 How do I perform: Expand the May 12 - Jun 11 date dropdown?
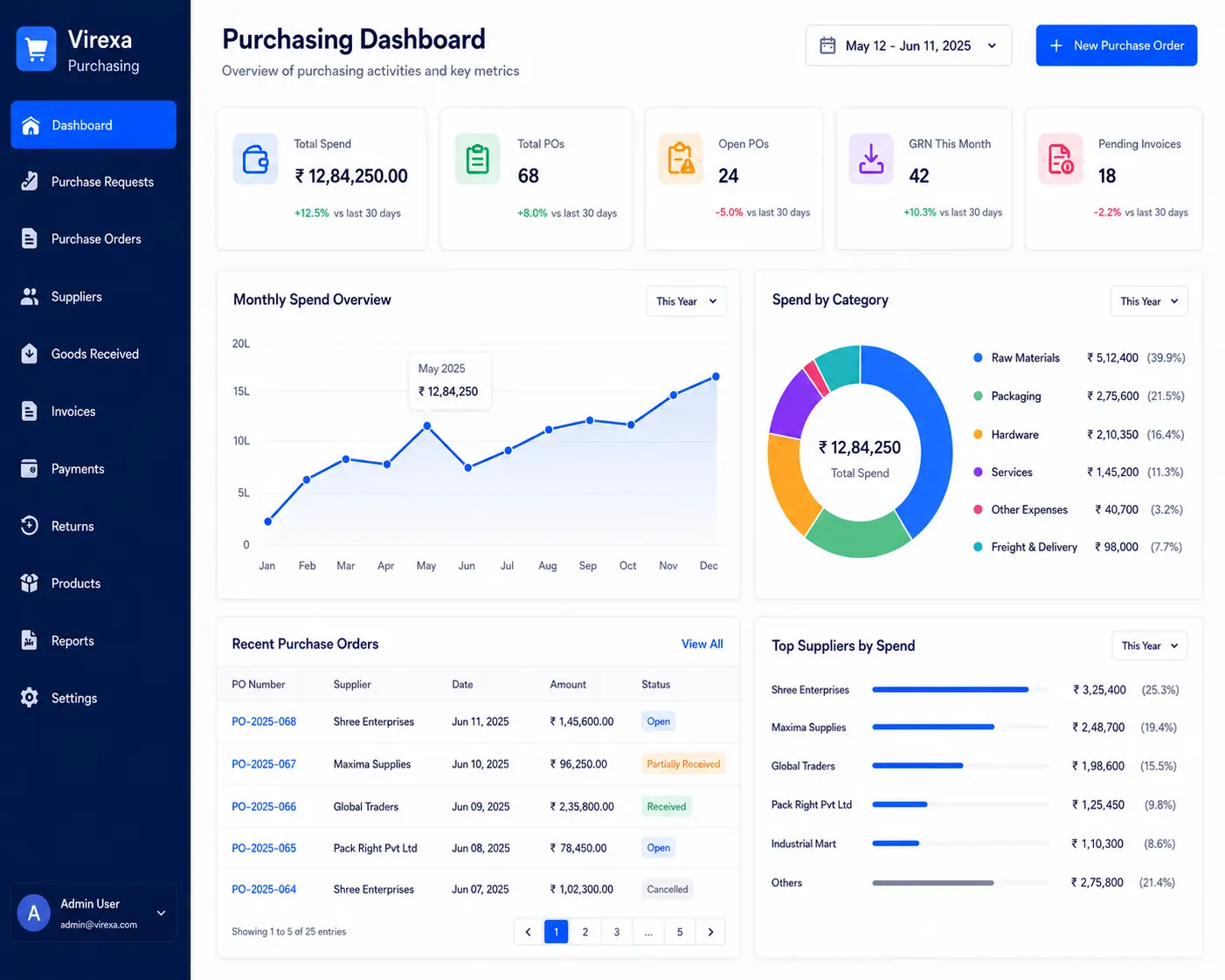(x=909, y=45)
